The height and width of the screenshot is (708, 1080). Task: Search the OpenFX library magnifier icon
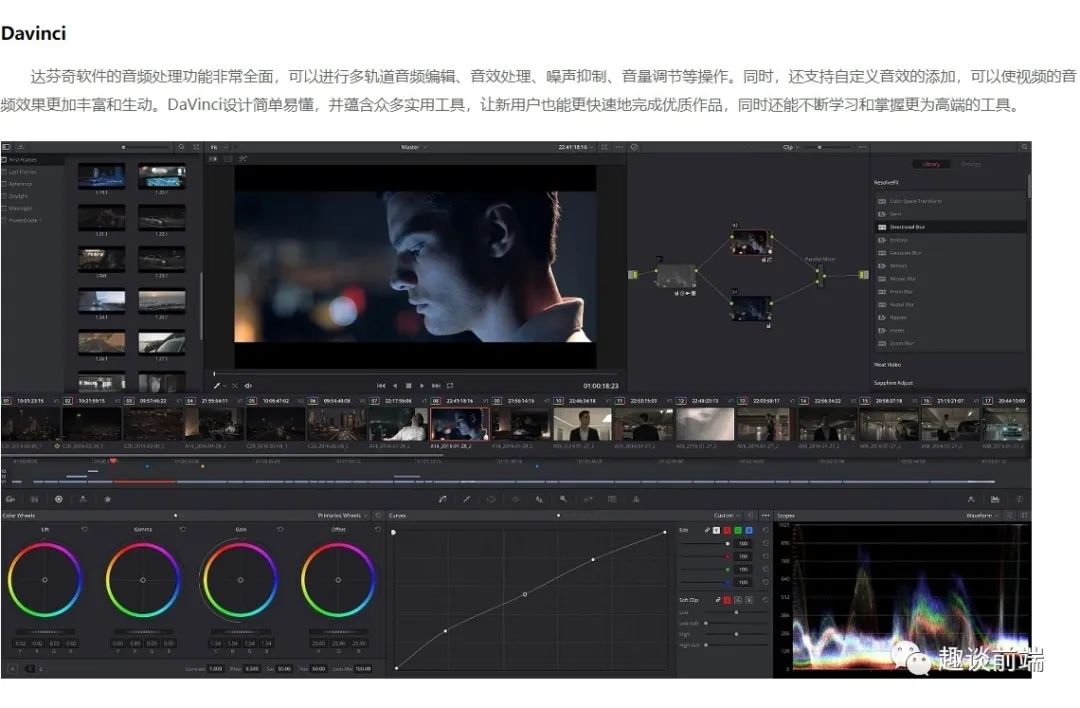(x=1025, y=147)
